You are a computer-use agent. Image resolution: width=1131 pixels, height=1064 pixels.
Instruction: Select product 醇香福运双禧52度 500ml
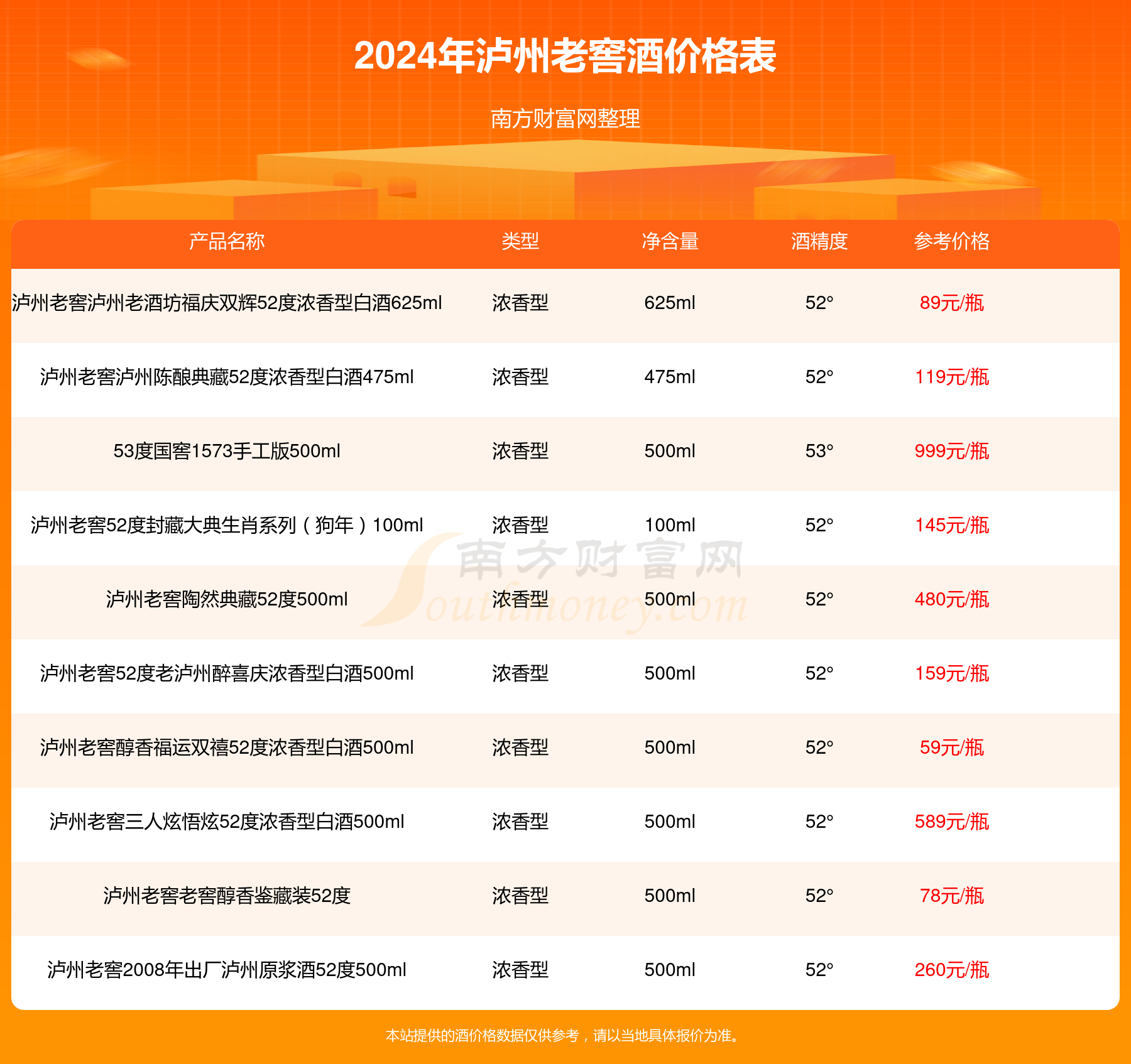(227, 747)
